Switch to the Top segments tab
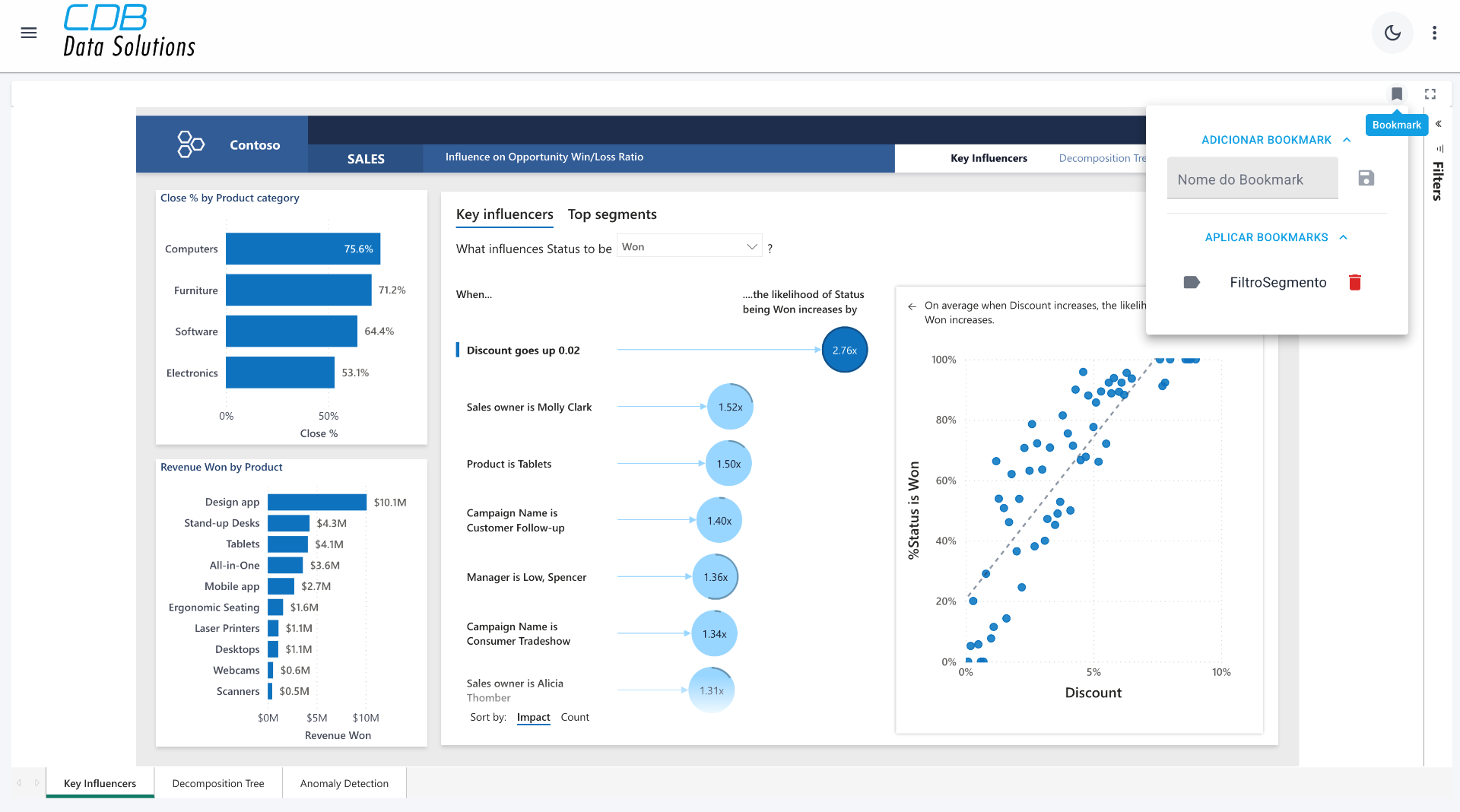 611,214
